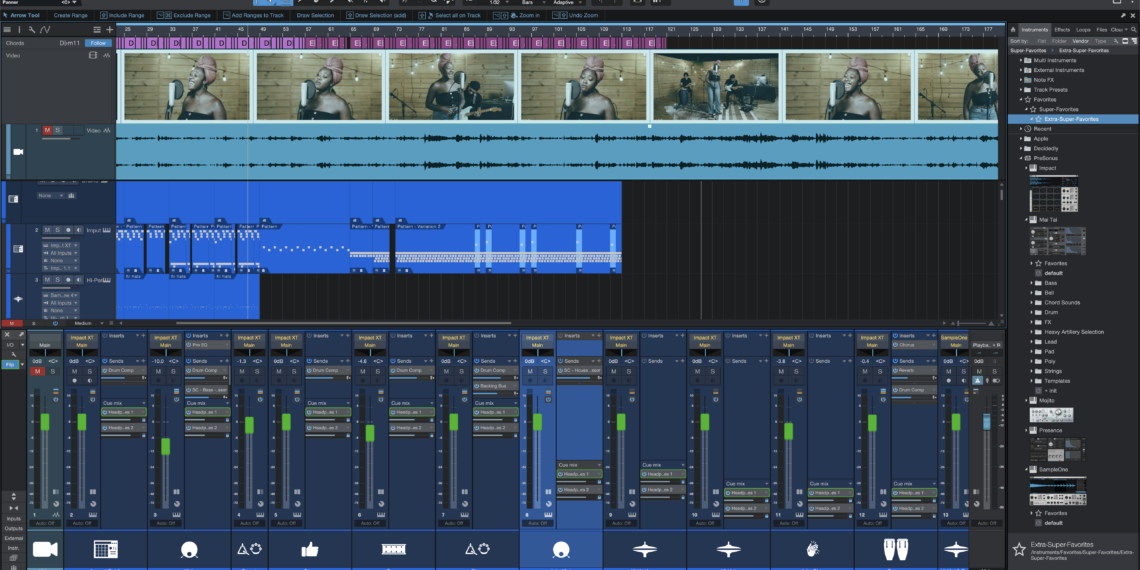Select the Extra-Super-Favorites tree item
1140x570 pixels.
1071,119
